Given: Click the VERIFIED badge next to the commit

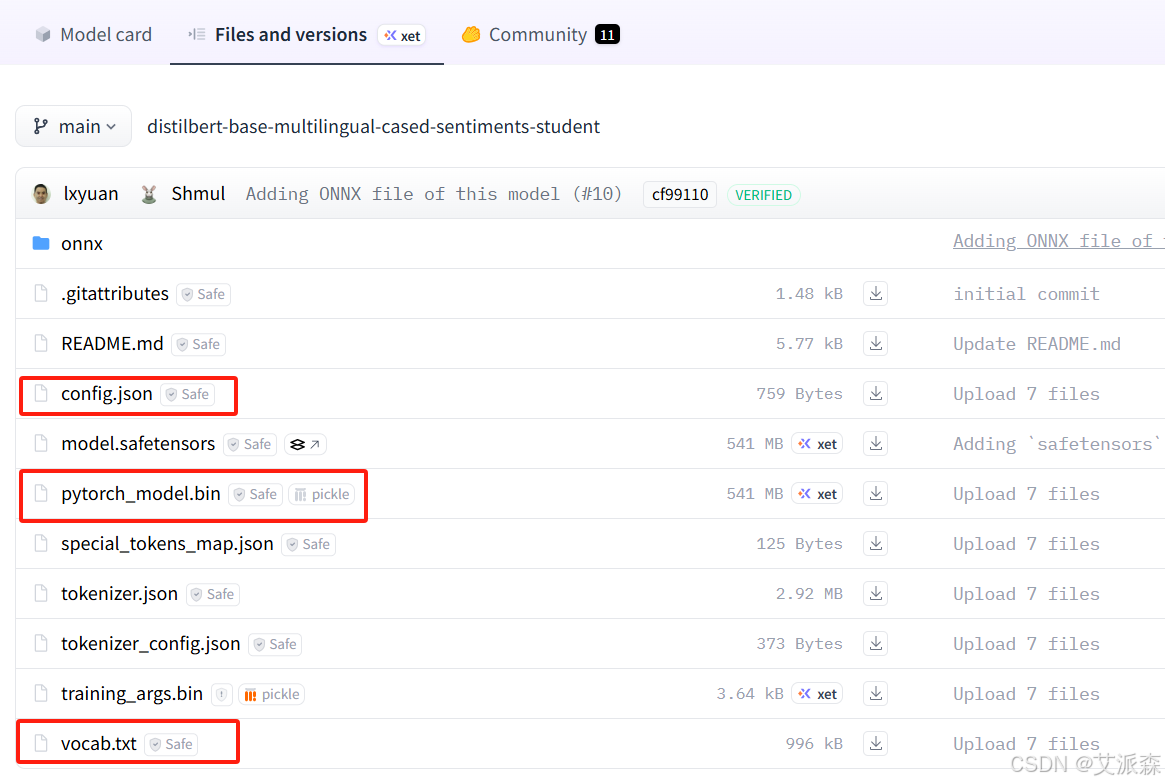Looking at the screenshot, I should click(763, 194).
